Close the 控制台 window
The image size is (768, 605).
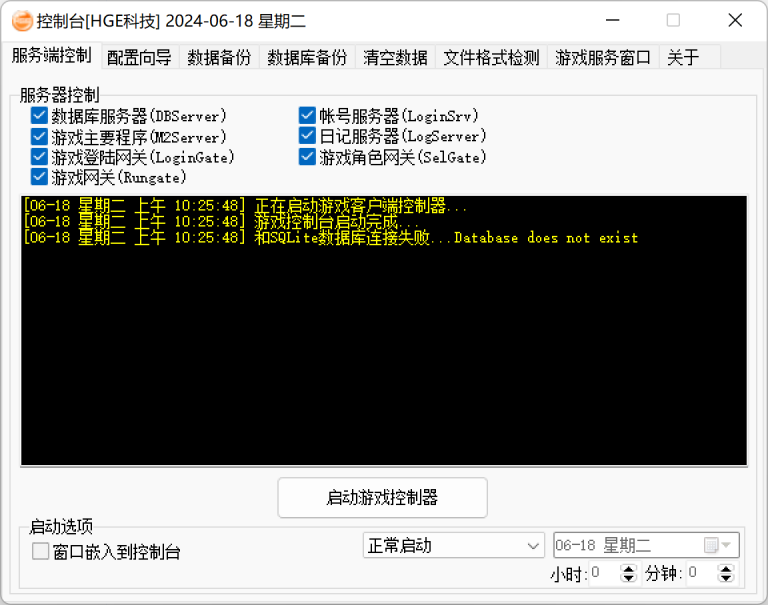click(x=735, y=21)
